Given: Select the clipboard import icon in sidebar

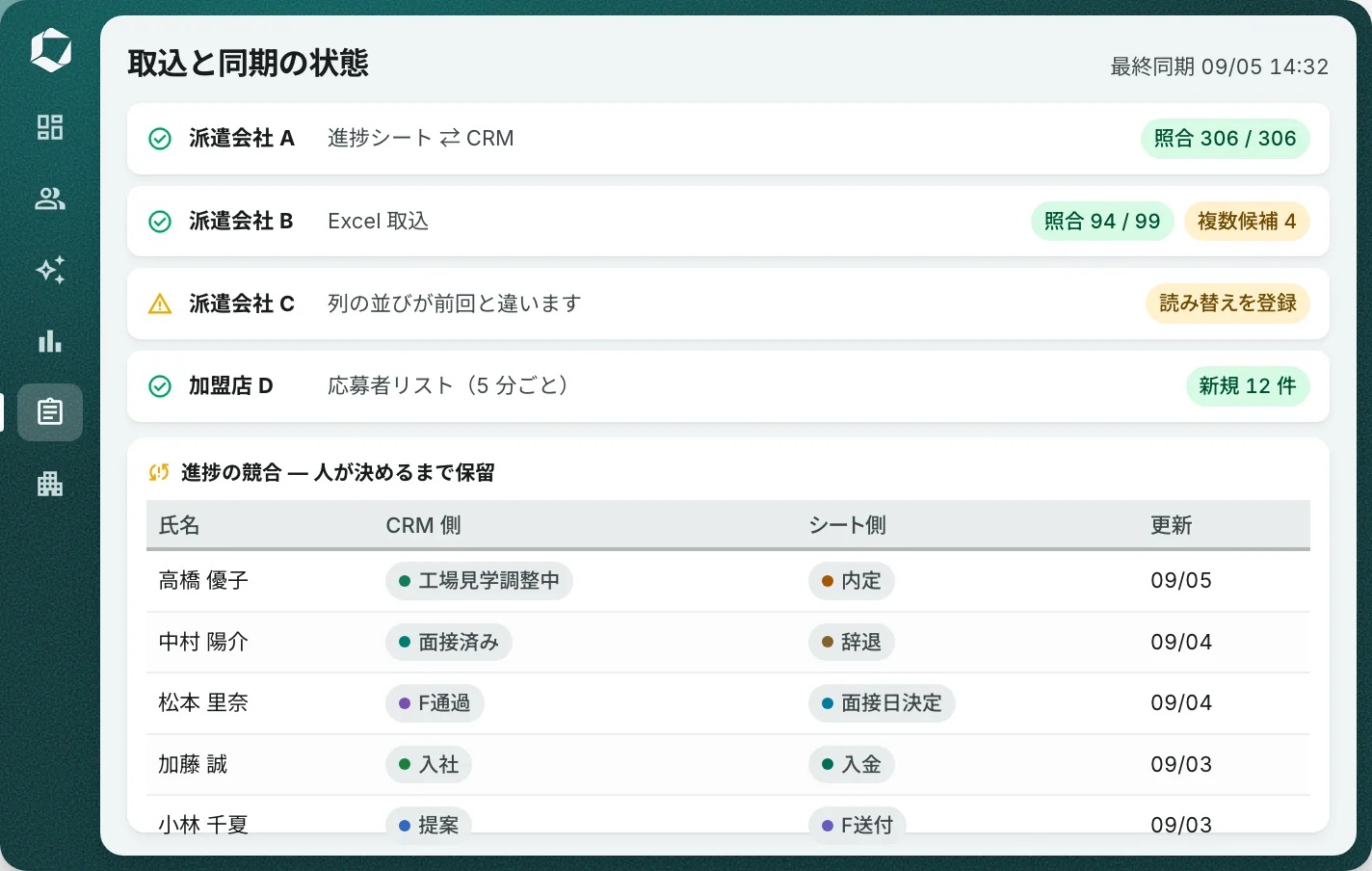Looking at the screenshot, I should pyautogui.click(x=50, y=412).
